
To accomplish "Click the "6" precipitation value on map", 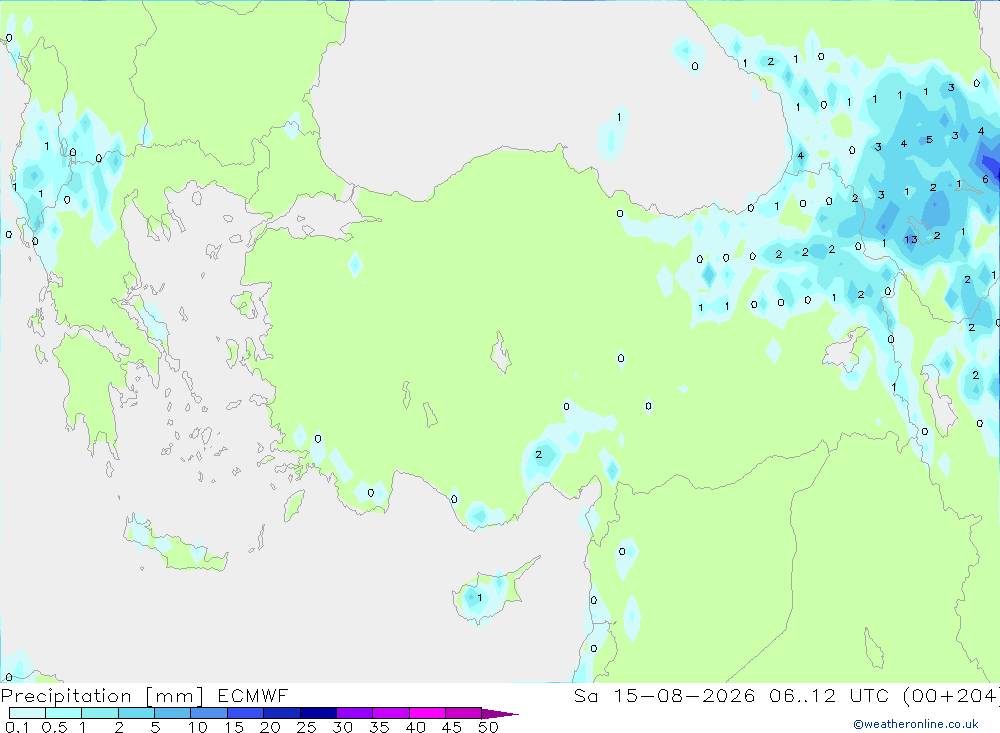I will click(x=985, y=179).
